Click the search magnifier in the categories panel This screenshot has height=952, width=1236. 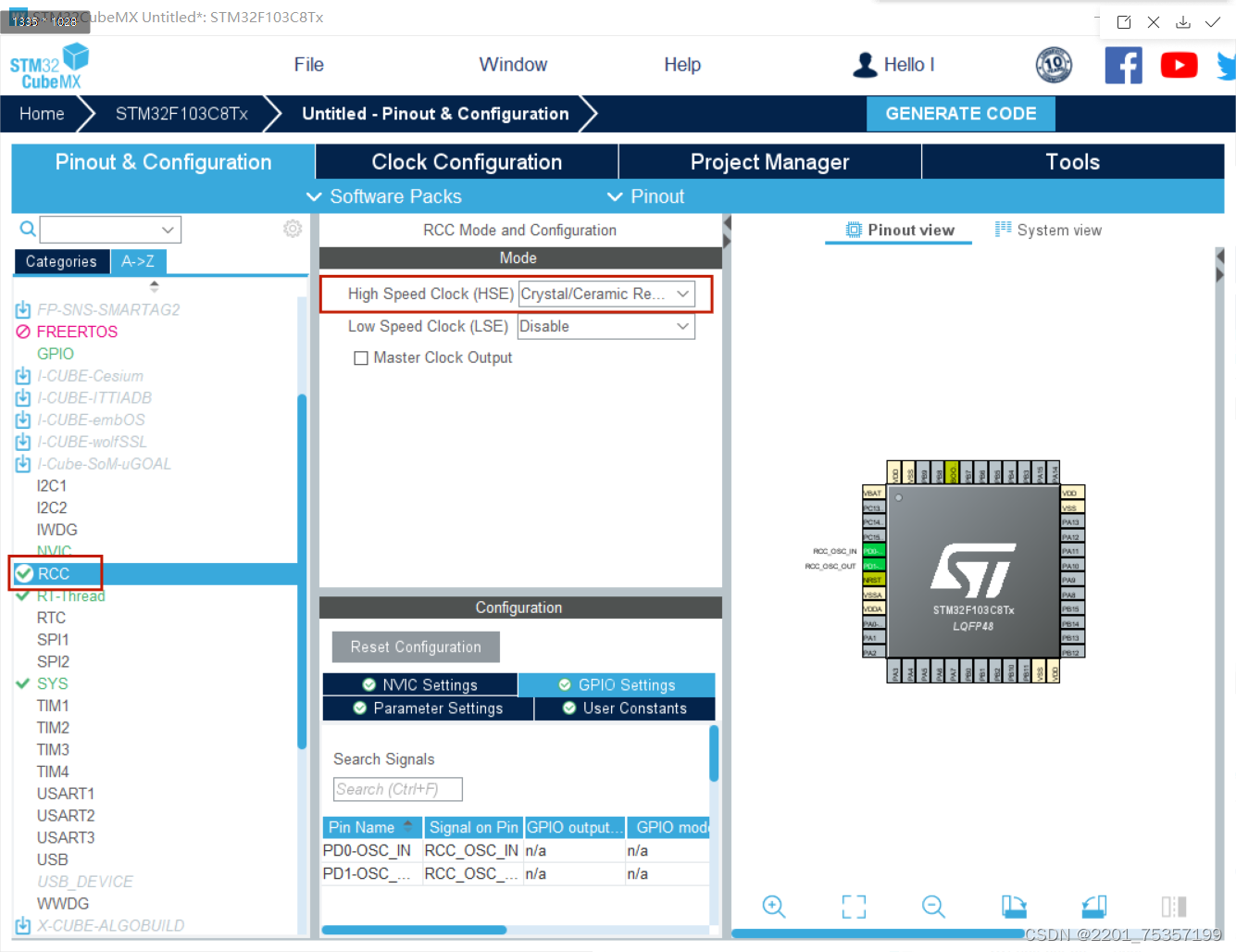(x=28, y=229)
